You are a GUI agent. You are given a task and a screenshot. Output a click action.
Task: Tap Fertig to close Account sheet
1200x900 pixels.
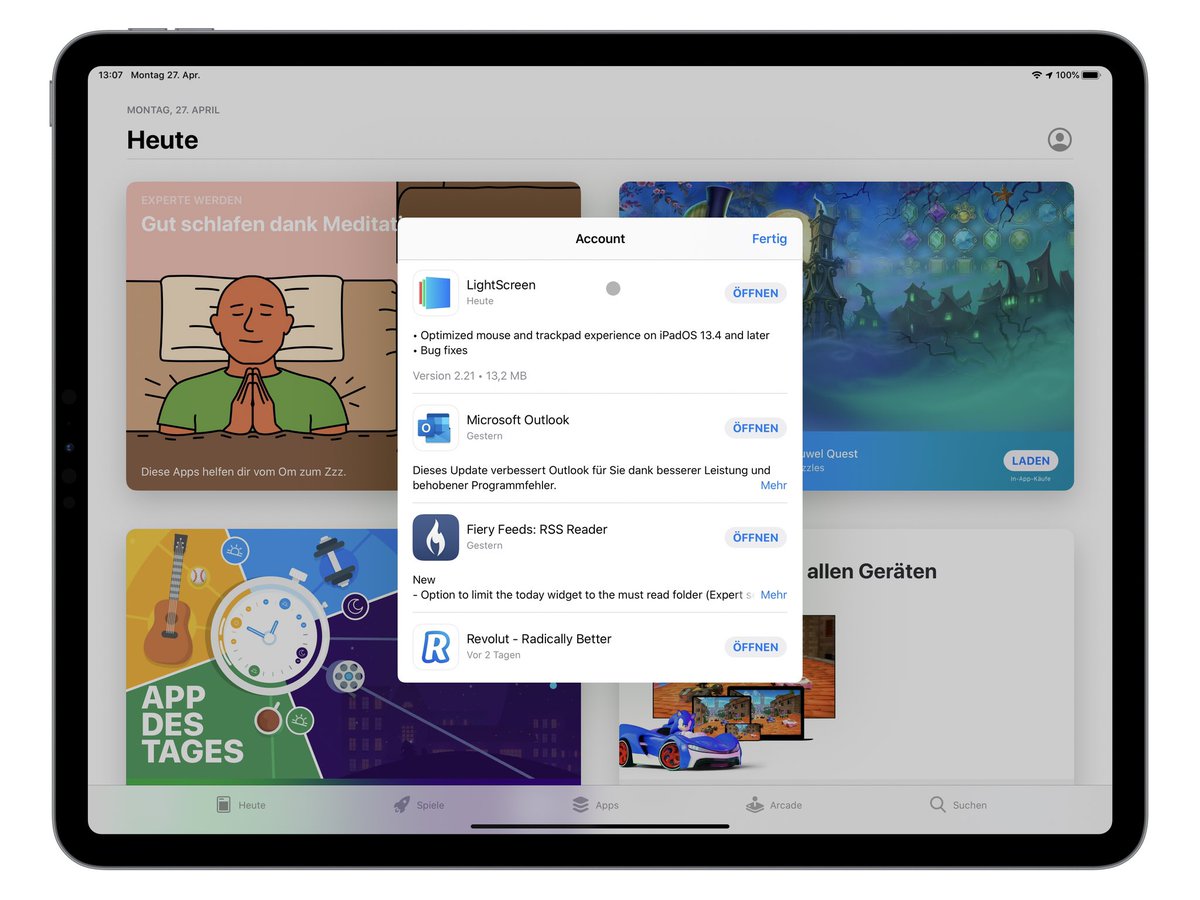(769, 239)
